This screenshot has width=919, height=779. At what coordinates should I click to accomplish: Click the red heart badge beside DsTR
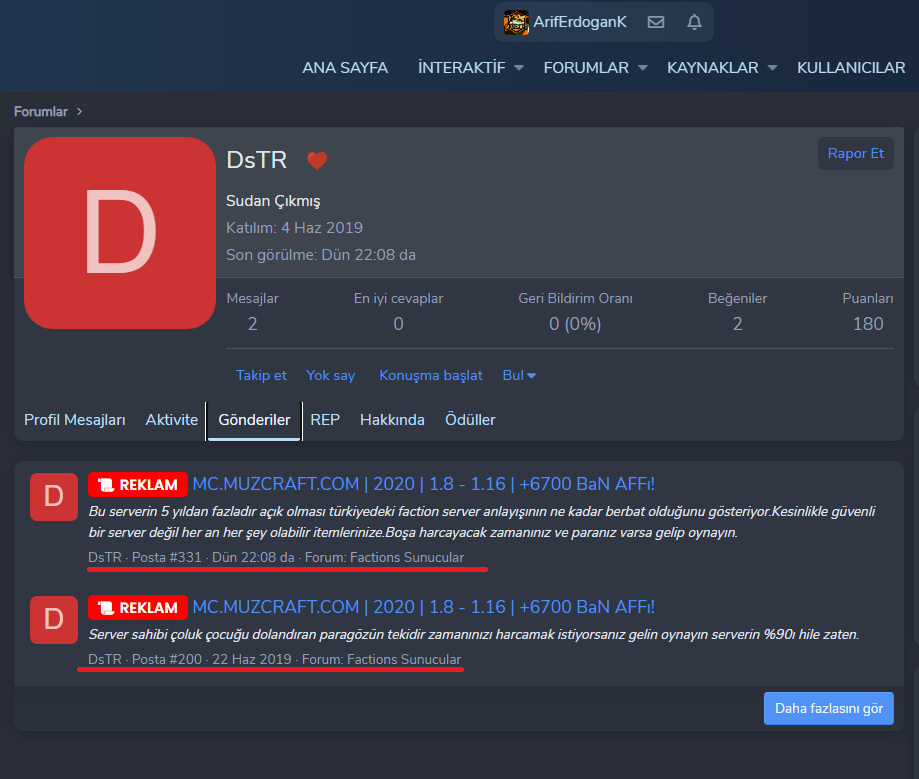[x=317, y=160]
